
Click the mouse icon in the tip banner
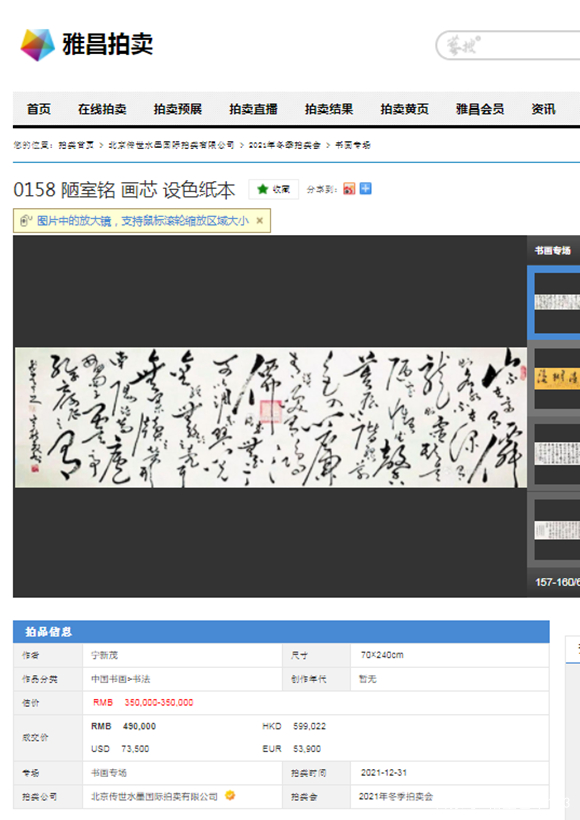point(26,221)
